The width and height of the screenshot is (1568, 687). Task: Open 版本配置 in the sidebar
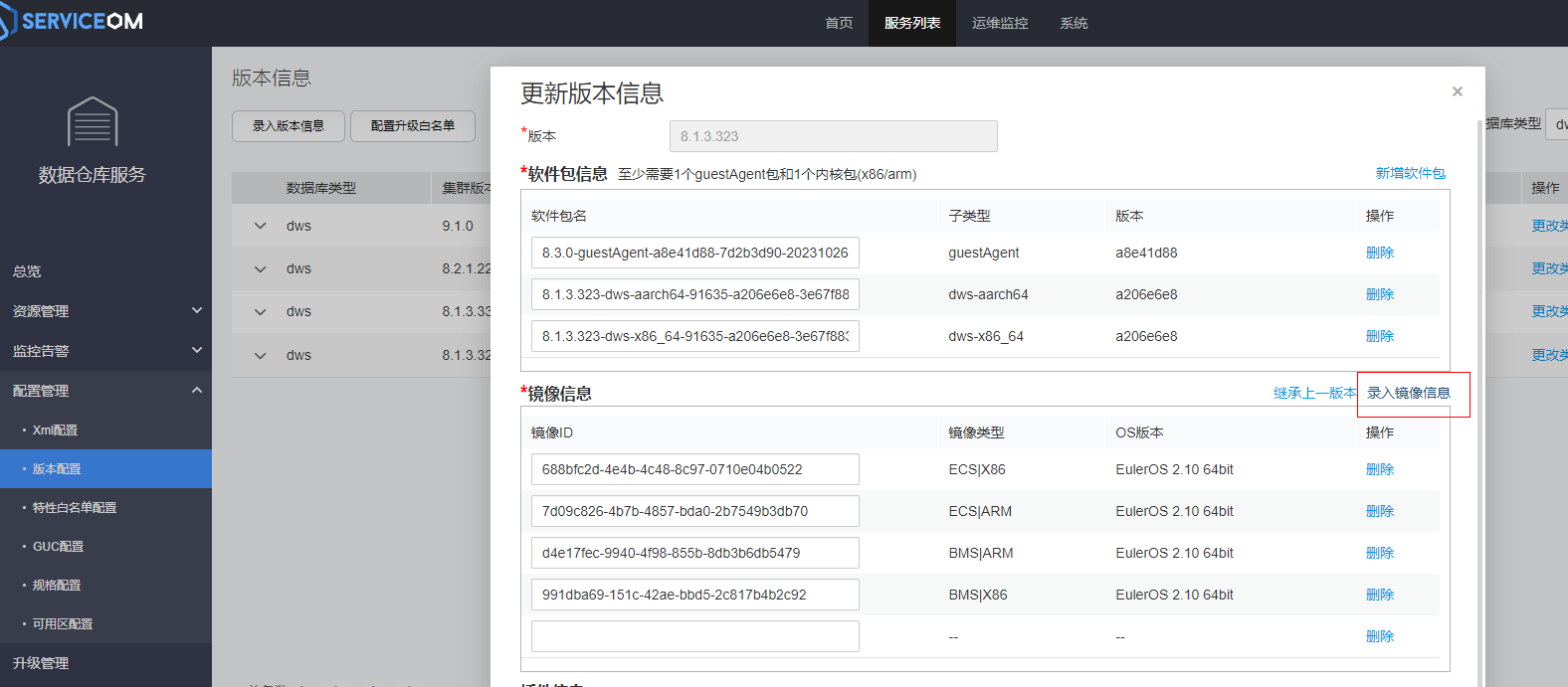(105, 468)
